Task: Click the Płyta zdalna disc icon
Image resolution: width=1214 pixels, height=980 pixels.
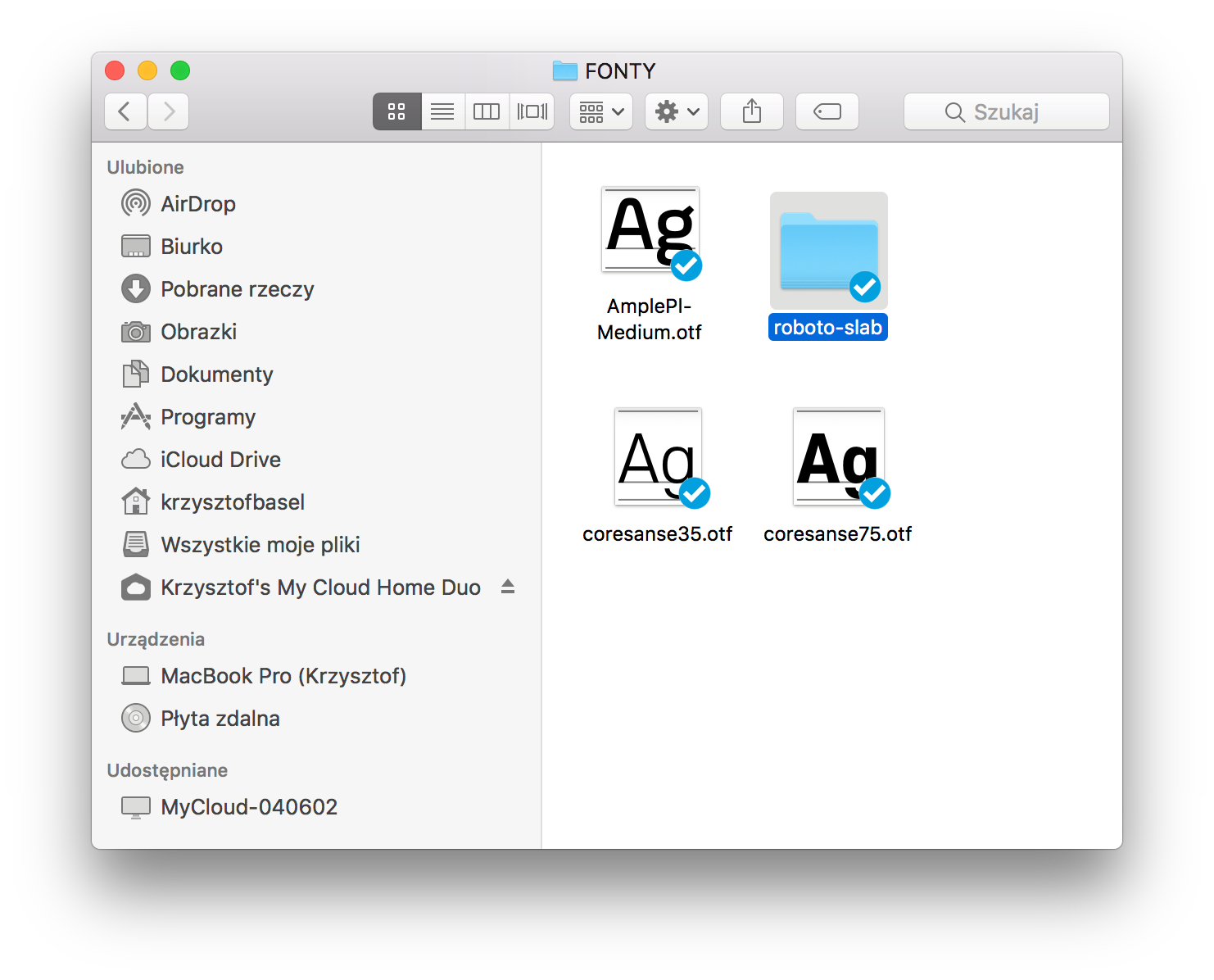Action: (x=136, y=718)
